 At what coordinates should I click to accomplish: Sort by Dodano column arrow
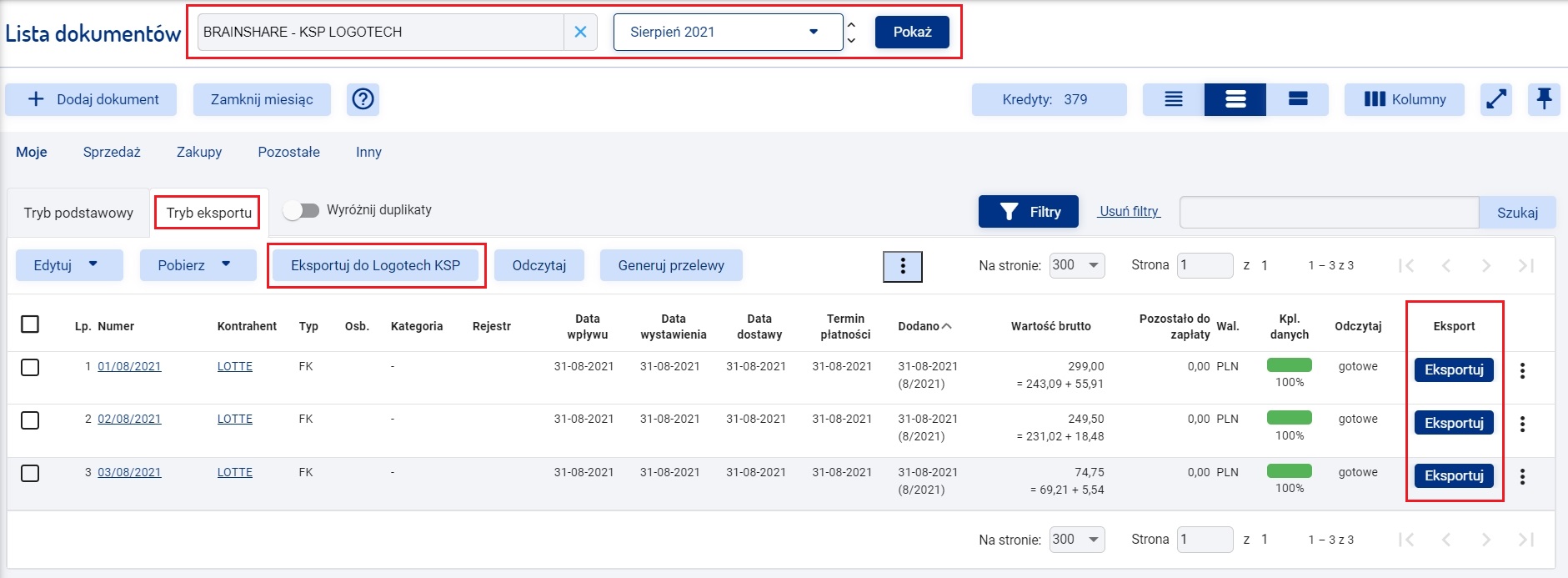947,326
